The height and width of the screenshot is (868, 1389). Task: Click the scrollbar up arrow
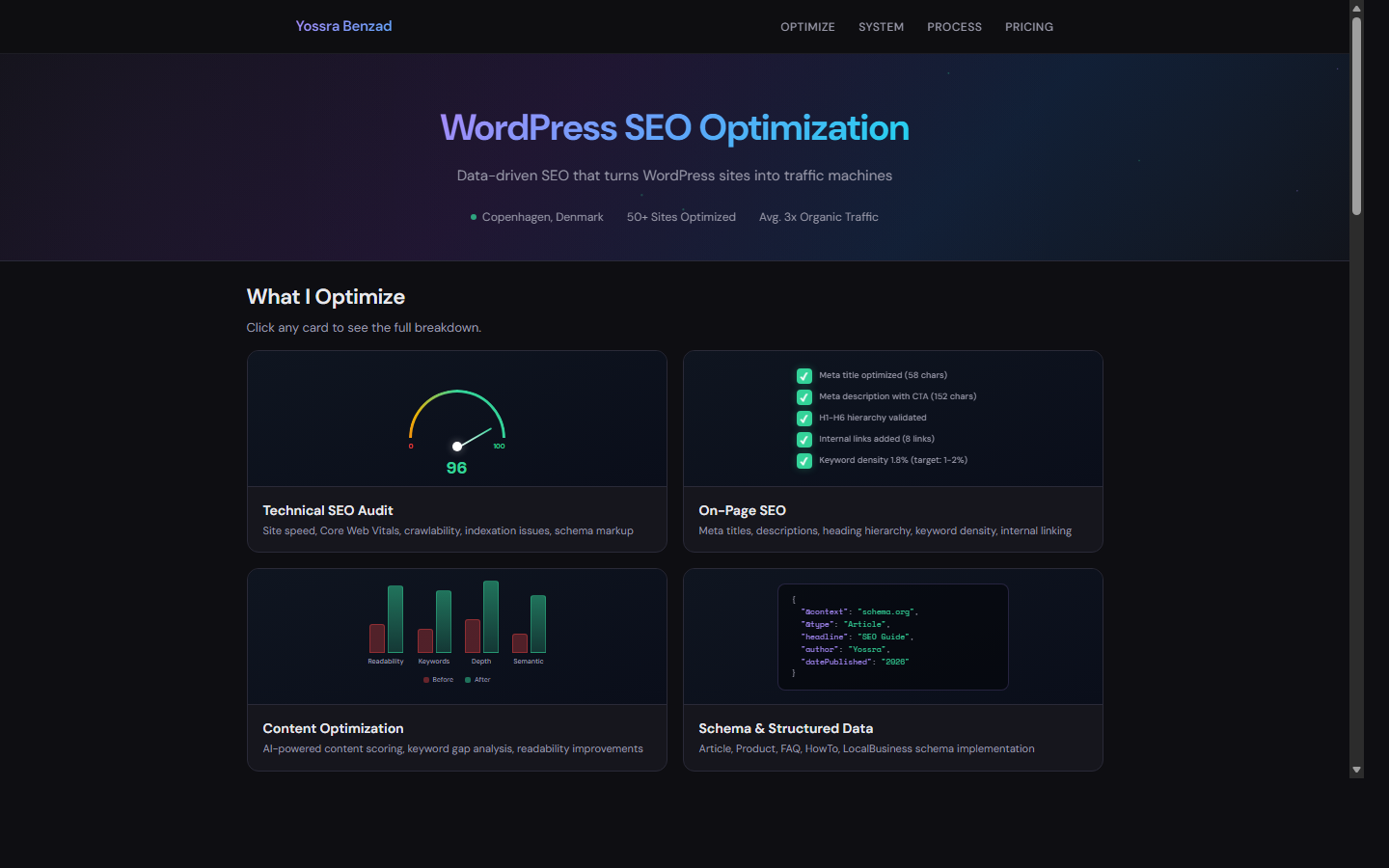pyautogui.click(x=1356, y=8)
